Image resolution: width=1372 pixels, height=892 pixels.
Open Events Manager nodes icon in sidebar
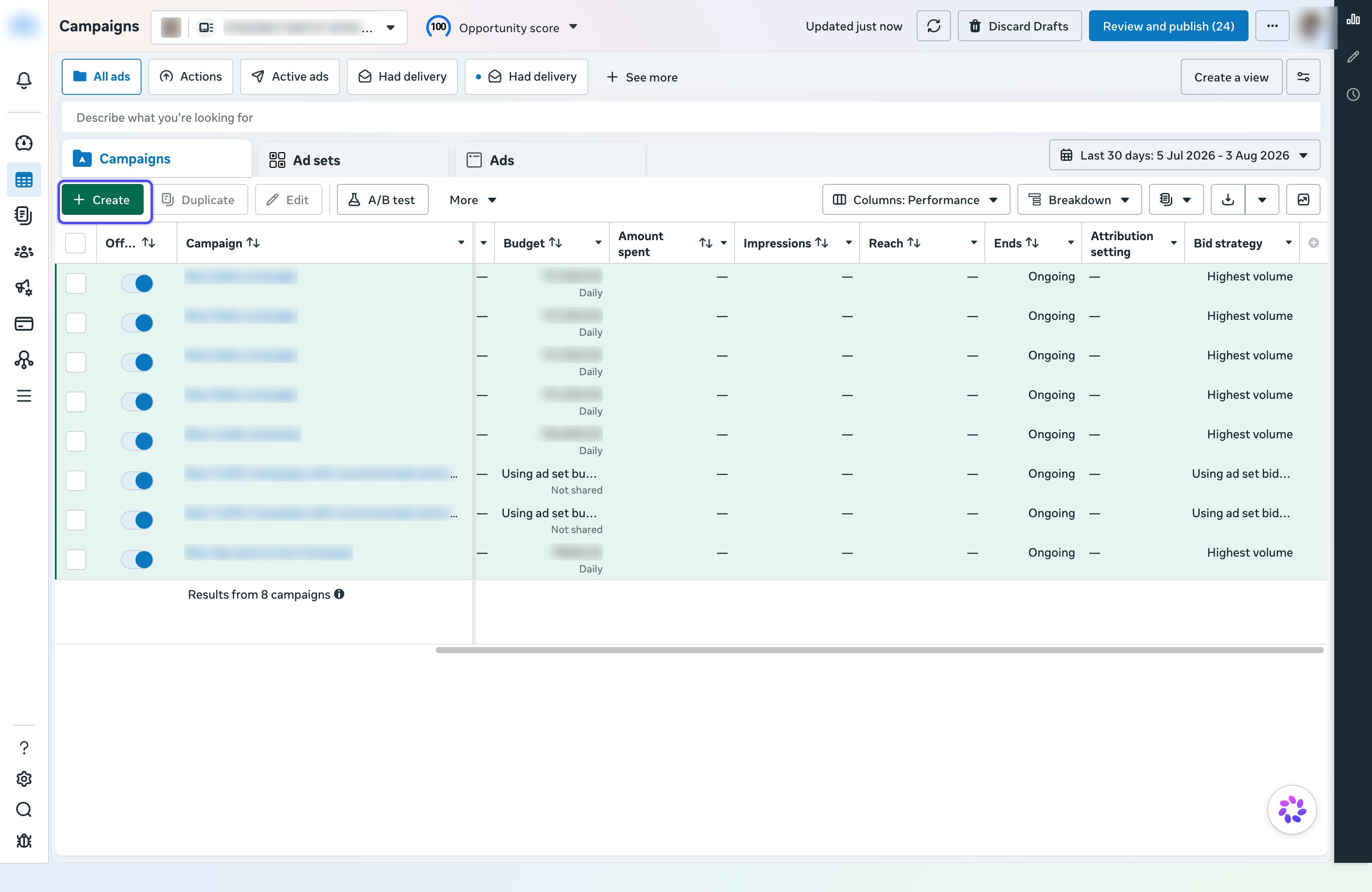24,360
